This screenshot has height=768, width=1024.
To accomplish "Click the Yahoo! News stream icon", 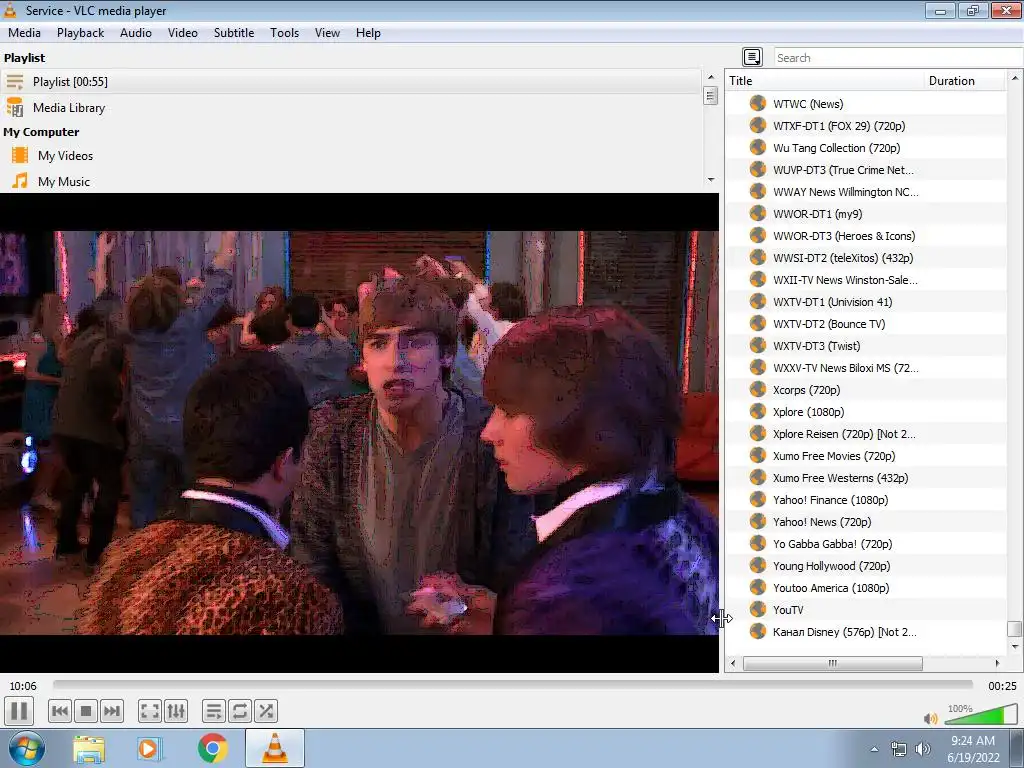I will 758,521.
